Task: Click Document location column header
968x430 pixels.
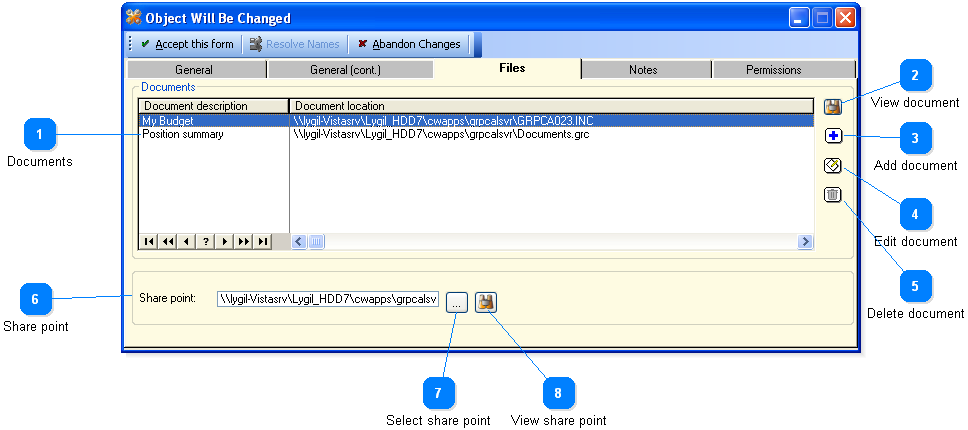Action: pos(551,106)
